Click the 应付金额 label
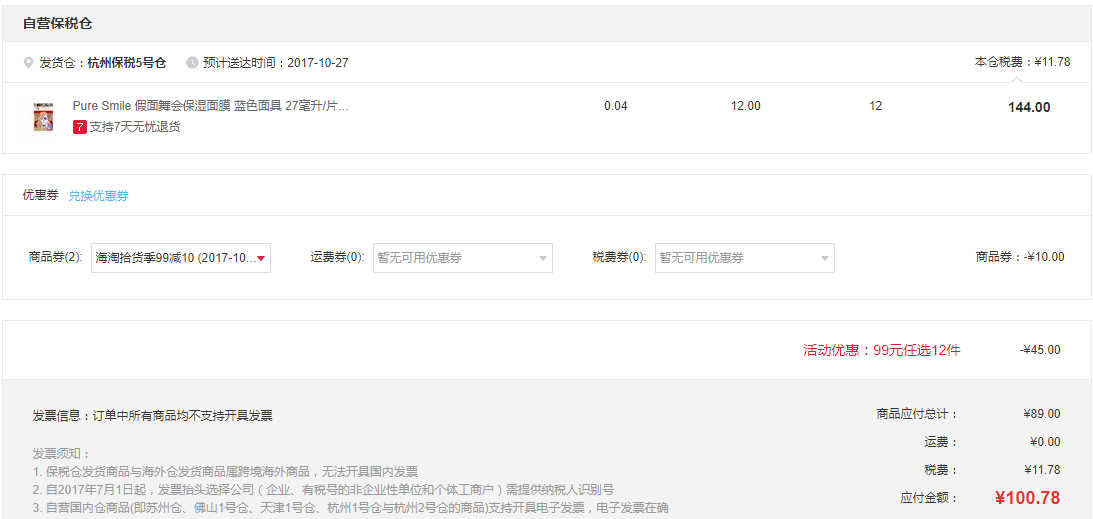 coord(929,498)
